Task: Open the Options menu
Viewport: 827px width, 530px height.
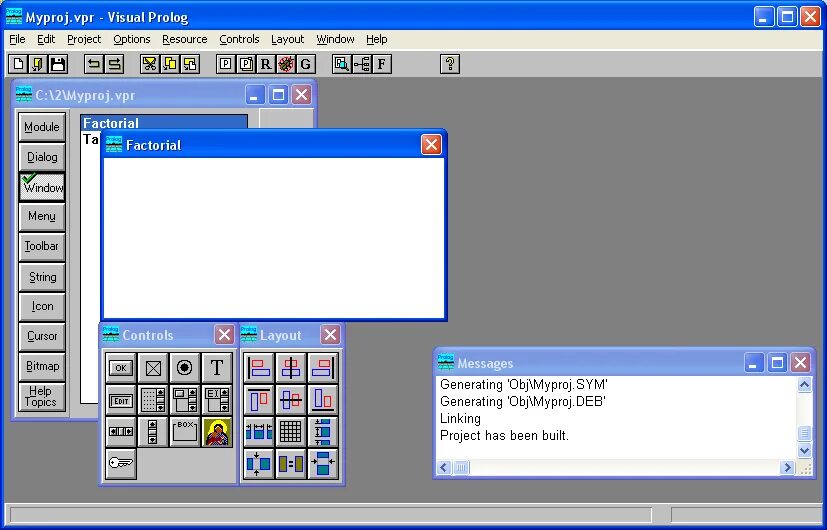Action: 131,40
